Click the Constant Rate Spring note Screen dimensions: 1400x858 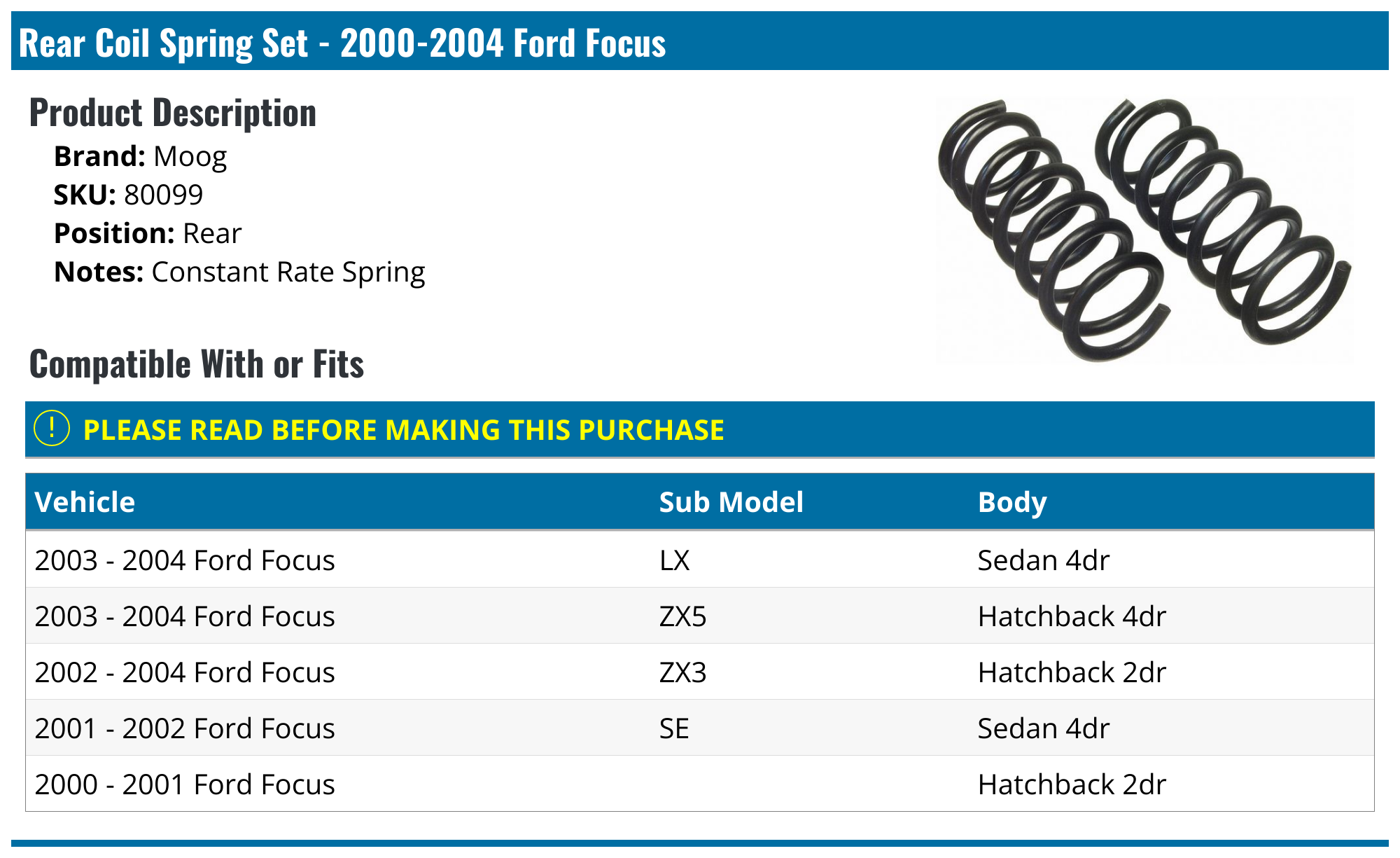click(x=288, y=272)
